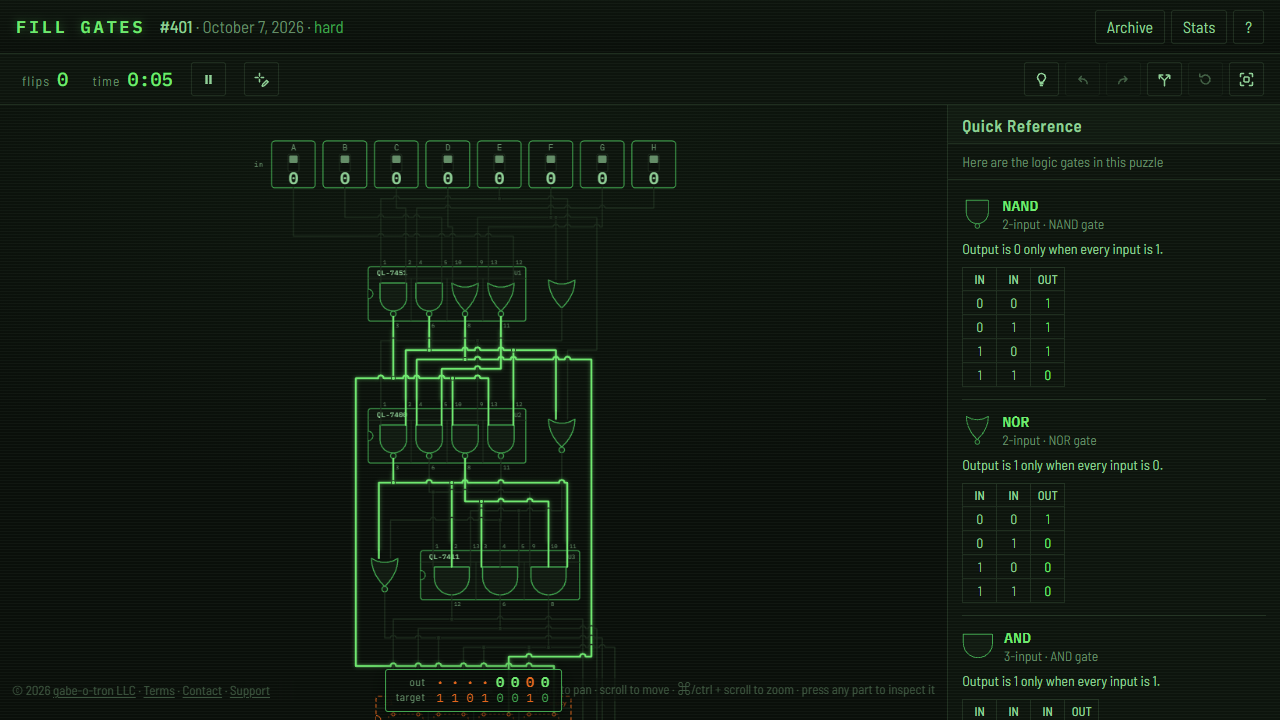Click the lightbulb hint icon
This screenshot has width=1280, height=720.
(1041, 80)
